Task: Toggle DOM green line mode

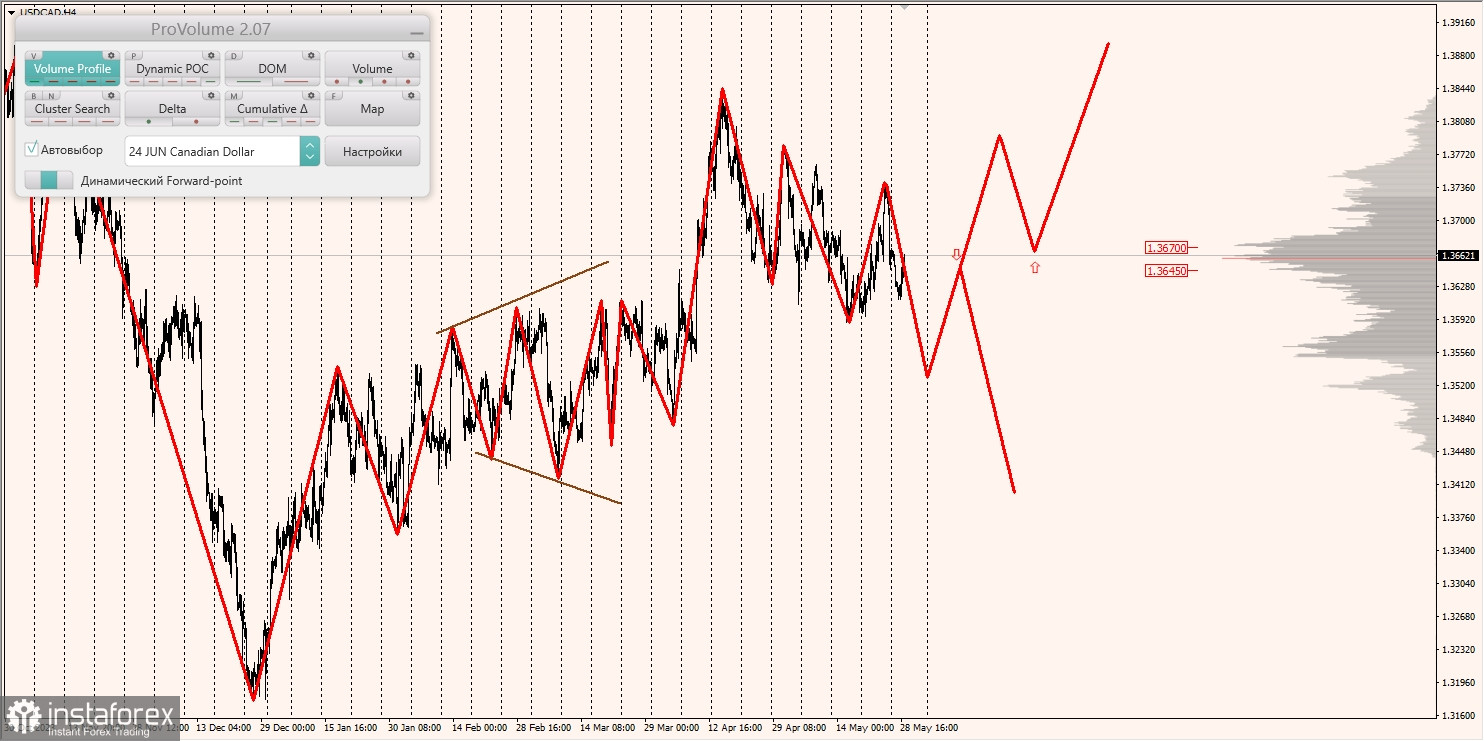Action: (x=248, y=81)
